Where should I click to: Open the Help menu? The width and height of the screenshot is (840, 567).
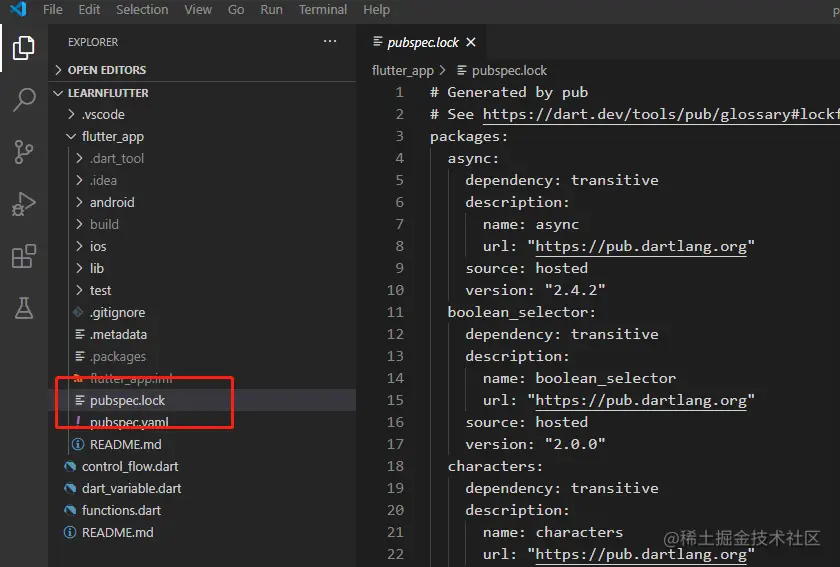point(377,10)
